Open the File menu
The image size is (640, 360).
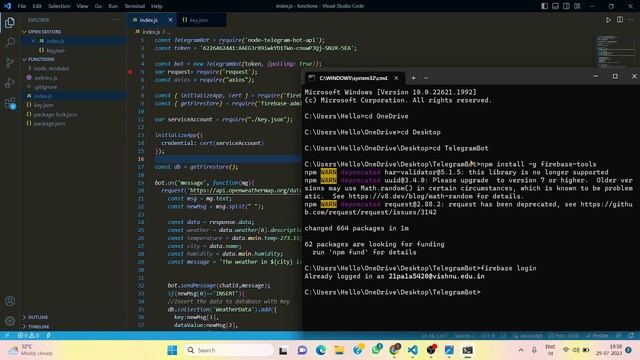[22, 6]
